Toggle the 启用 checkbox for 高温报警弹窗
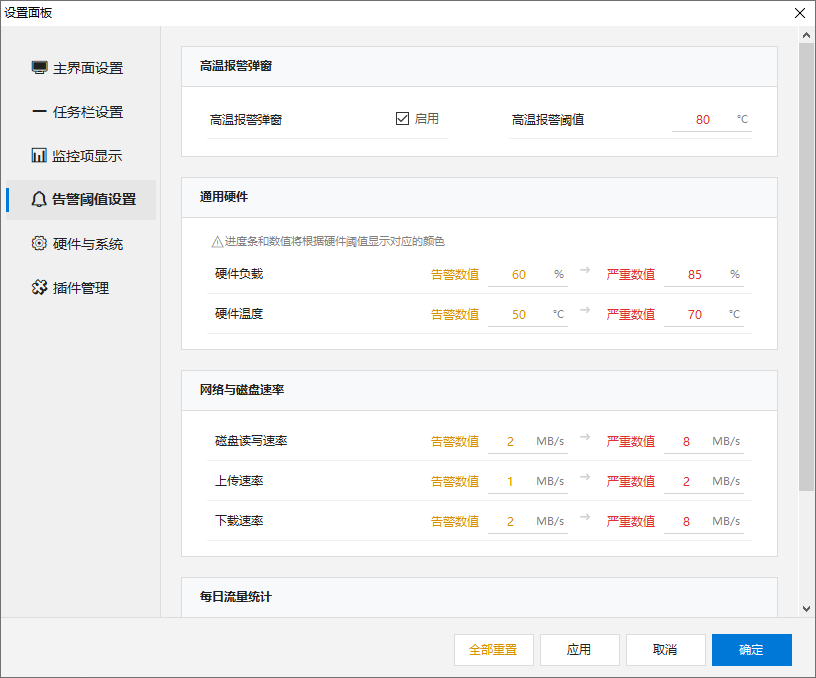This screenshot has width=816, height=678. pyautogui.click(x=400, y=117)
